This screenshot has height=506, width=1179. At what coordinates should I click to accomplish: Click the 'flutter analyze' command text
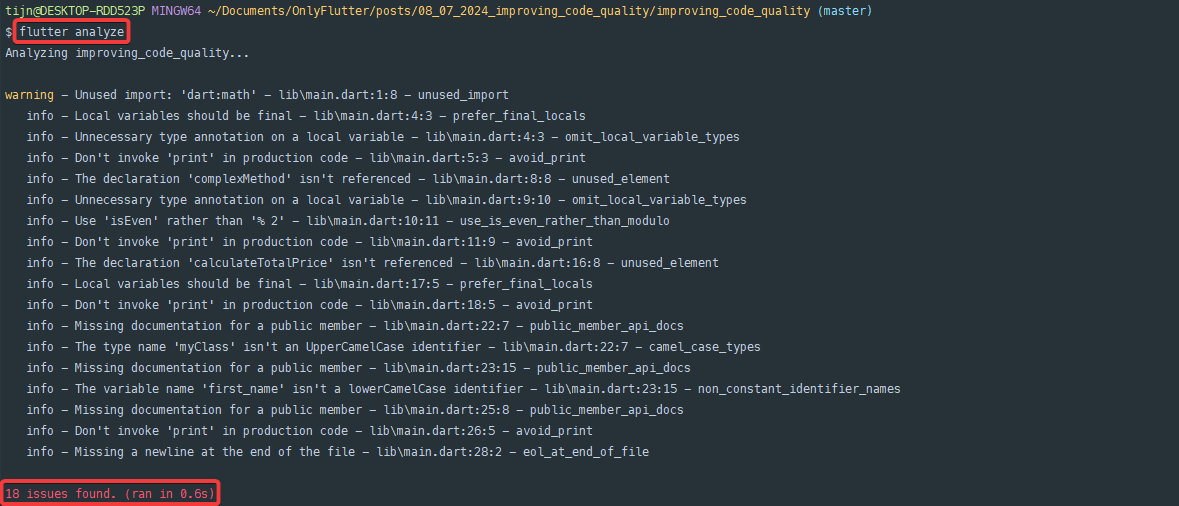[x=71, y=32]
